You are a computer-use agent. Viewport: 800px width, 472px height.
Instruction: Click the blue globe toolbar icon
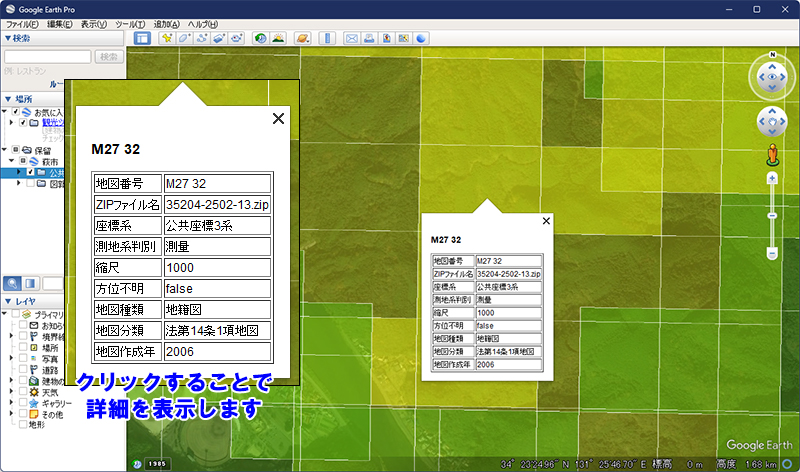[421, 38]
